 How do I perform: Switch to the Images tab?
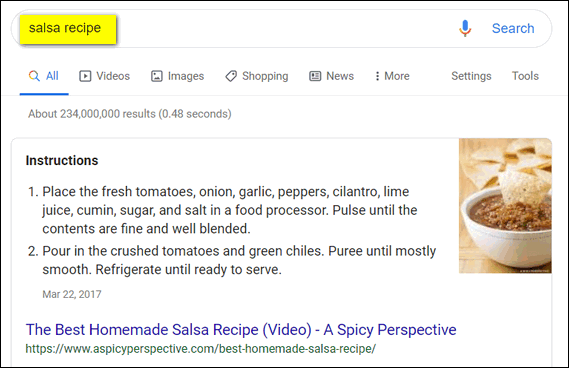point(177,76)
